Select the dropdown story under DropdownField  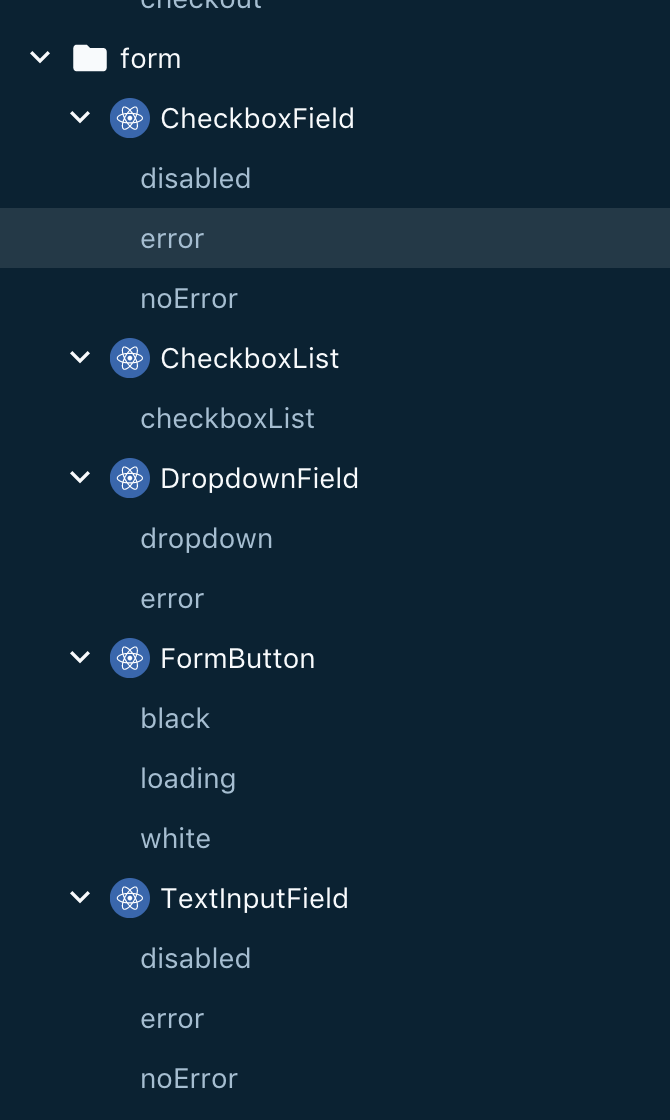tap(206, 538)
